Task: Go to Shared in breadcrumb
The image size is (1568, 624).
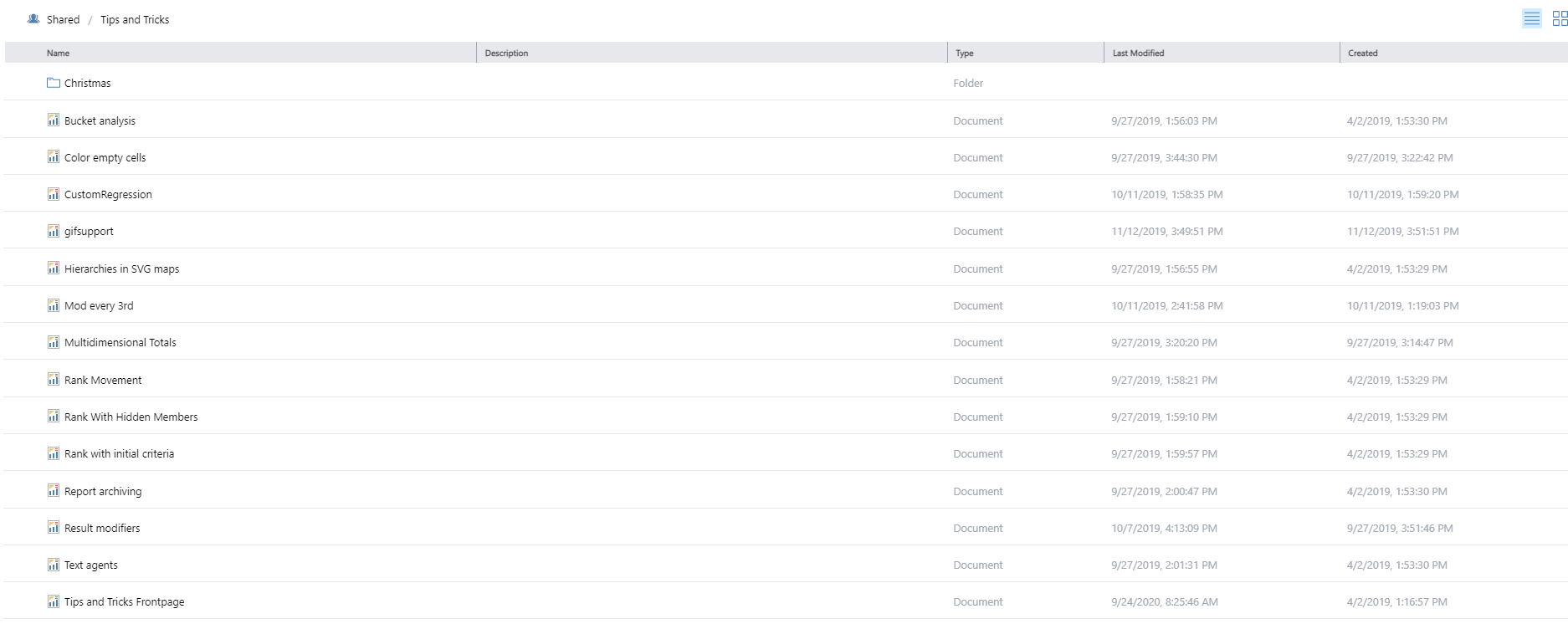Action: coord(63,19)
